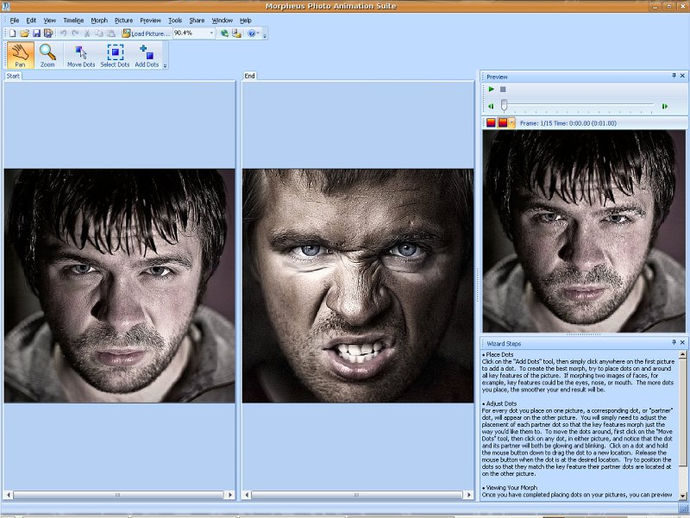This screenshot has width=690, height=518.
Task: Step to the previous preview frame
Action: pyautogui.click(x=491, y=107)
